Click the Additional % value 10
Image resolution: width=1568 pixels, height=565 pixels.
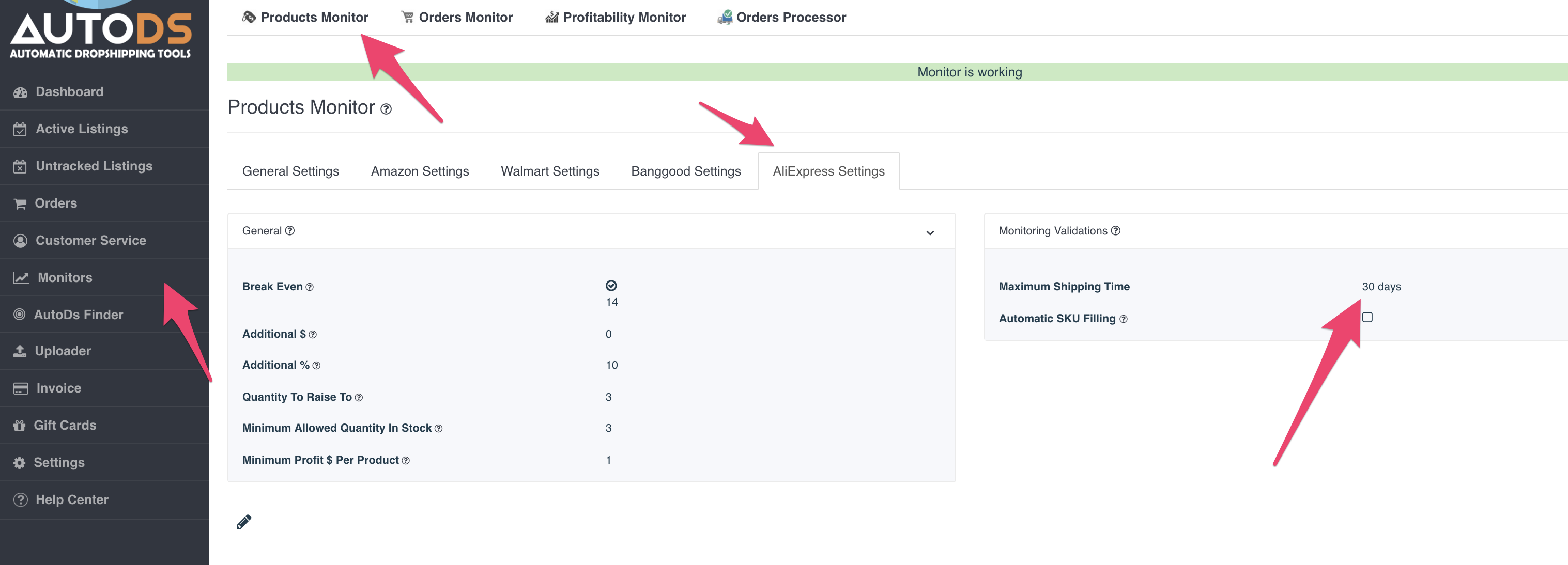[x=611, y=366]
